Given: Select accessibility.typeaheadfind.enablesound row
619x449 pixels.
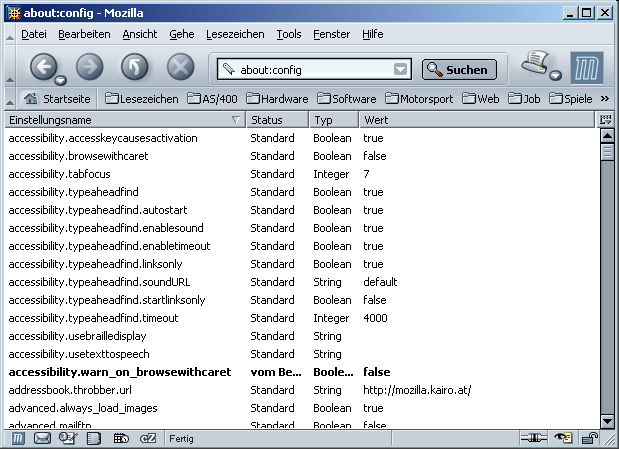Looking at the screenshot, I should [302, 228].
